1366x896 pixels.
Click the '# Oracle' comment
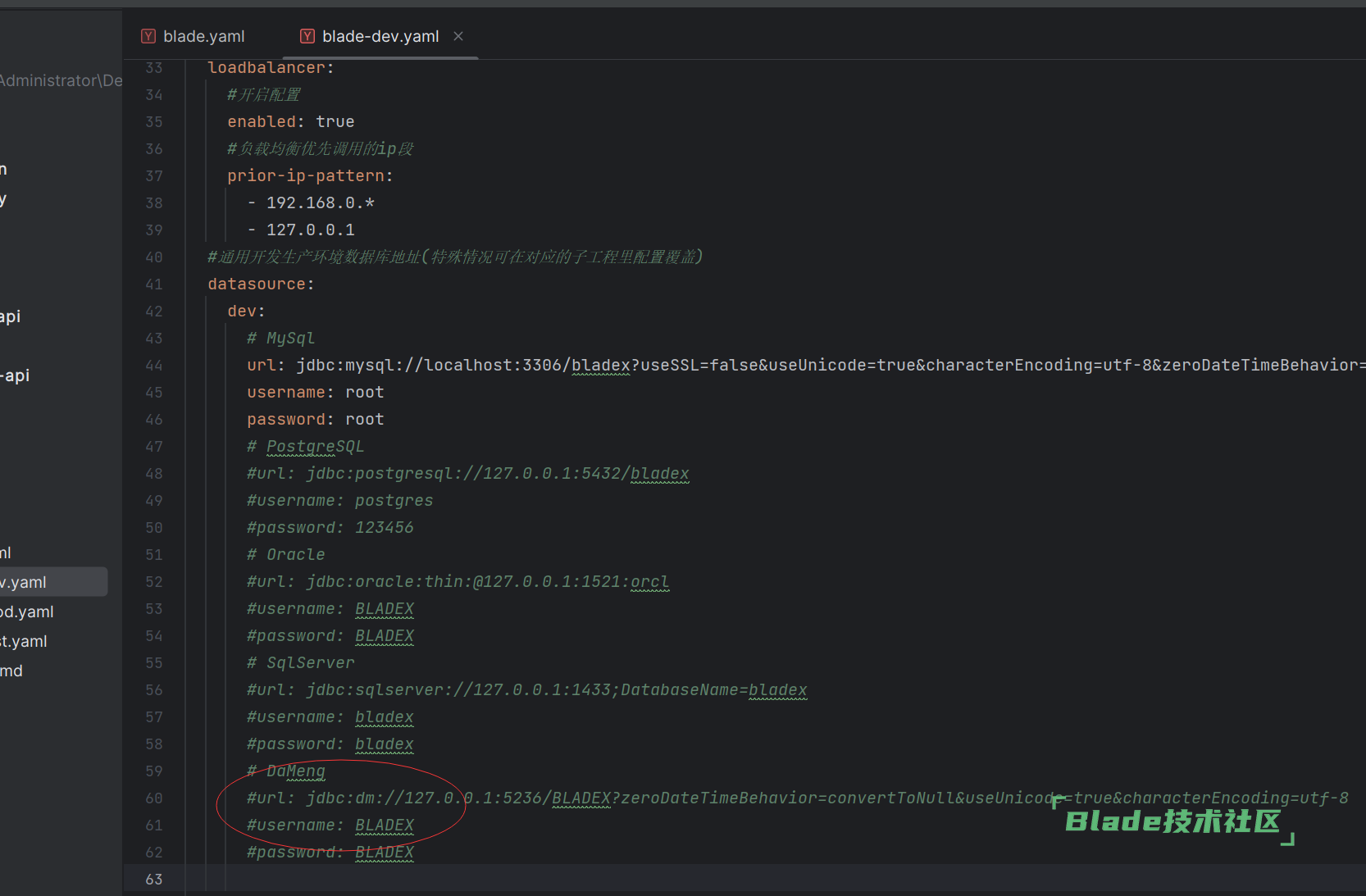tap(286, 554)
